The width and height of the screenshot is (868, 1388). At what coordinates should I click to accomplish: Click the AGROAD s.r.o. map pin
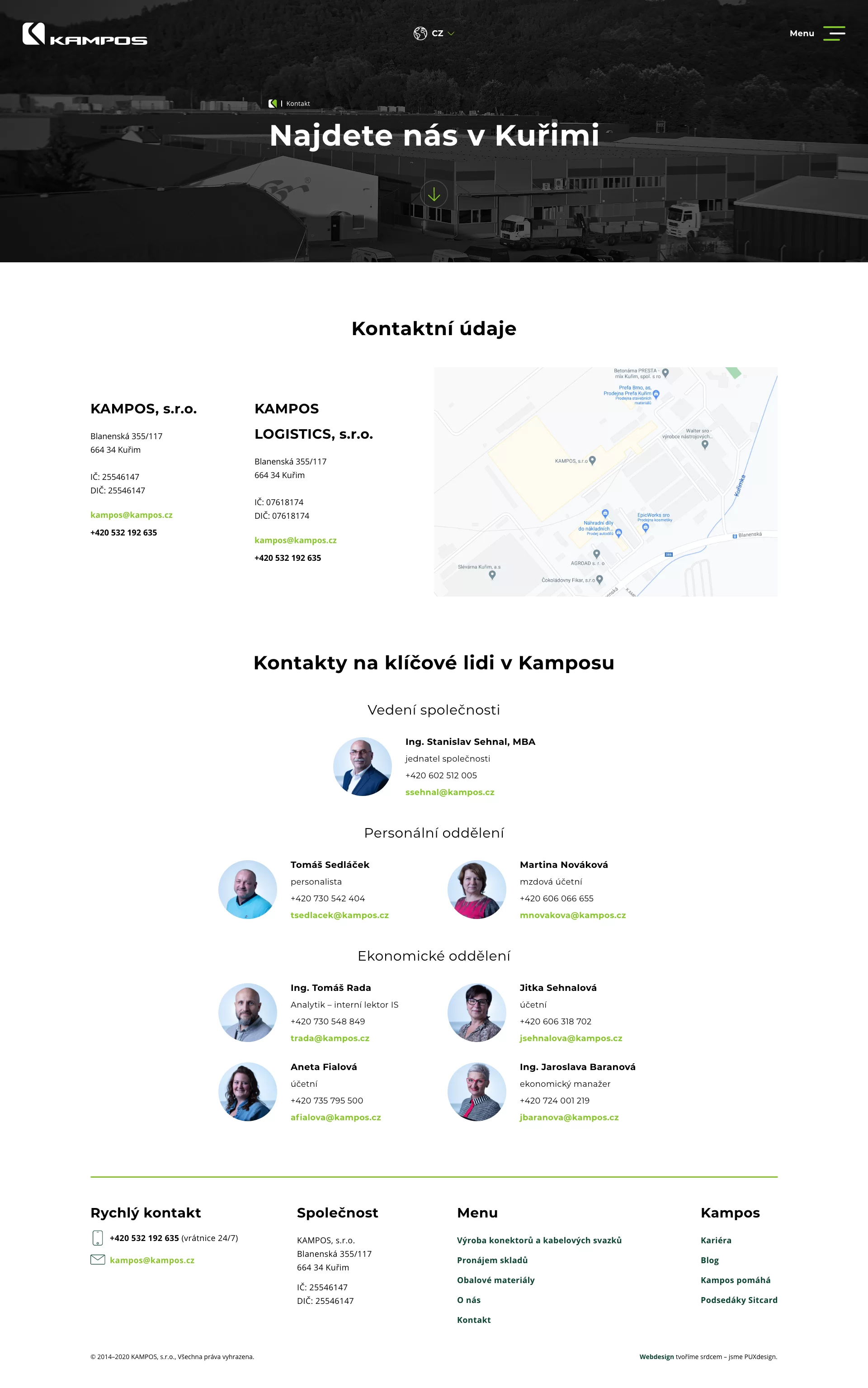click(x=596, y=554)
